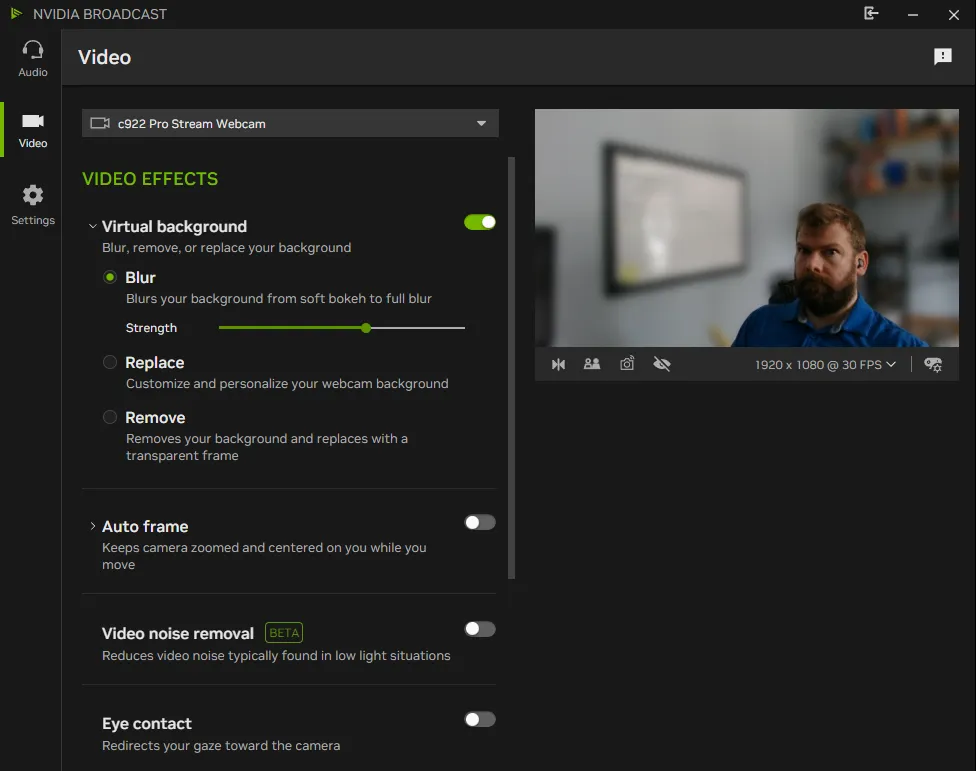Click the NVIDIA logo in the title bar
The height and width of the screenshot is (771, 976).
[16, 14]
